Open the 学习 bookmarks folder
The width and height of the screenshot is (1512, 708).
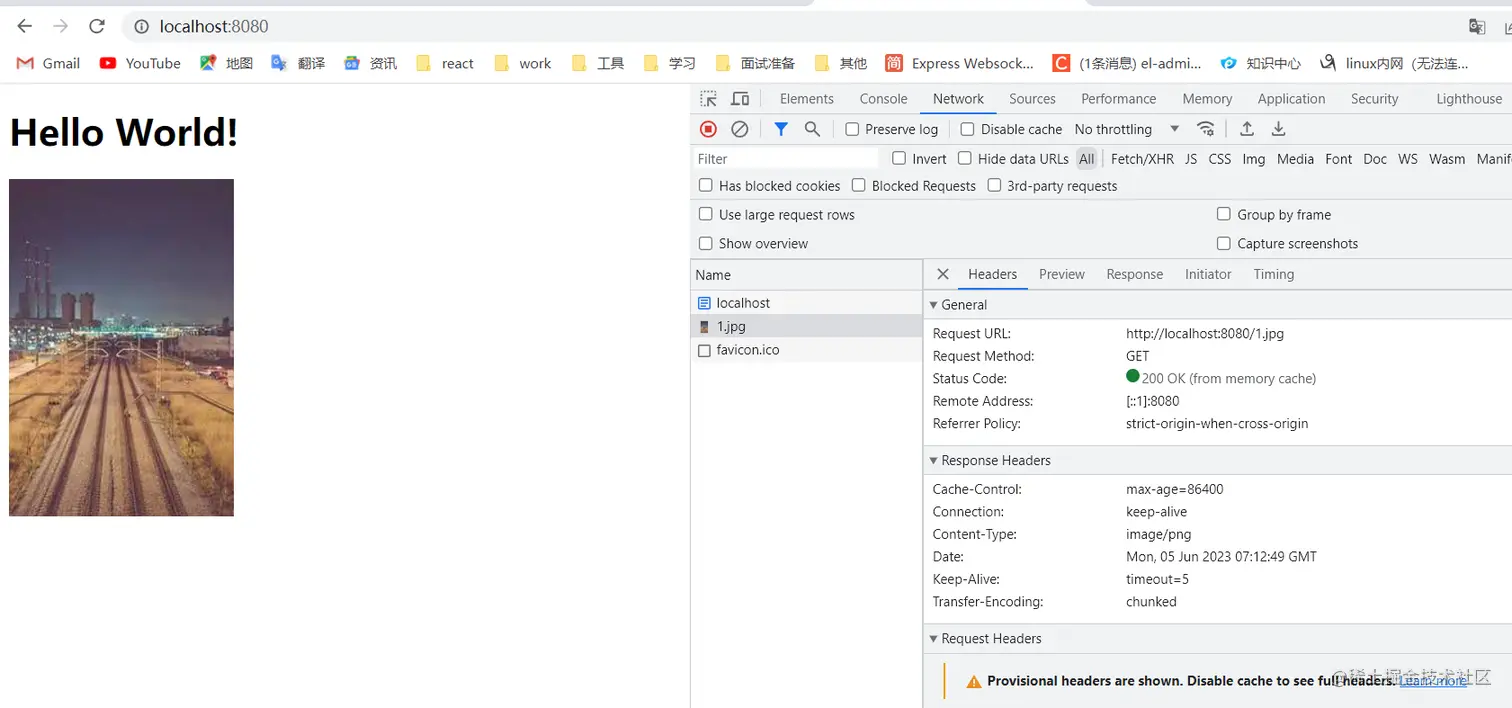669,63
